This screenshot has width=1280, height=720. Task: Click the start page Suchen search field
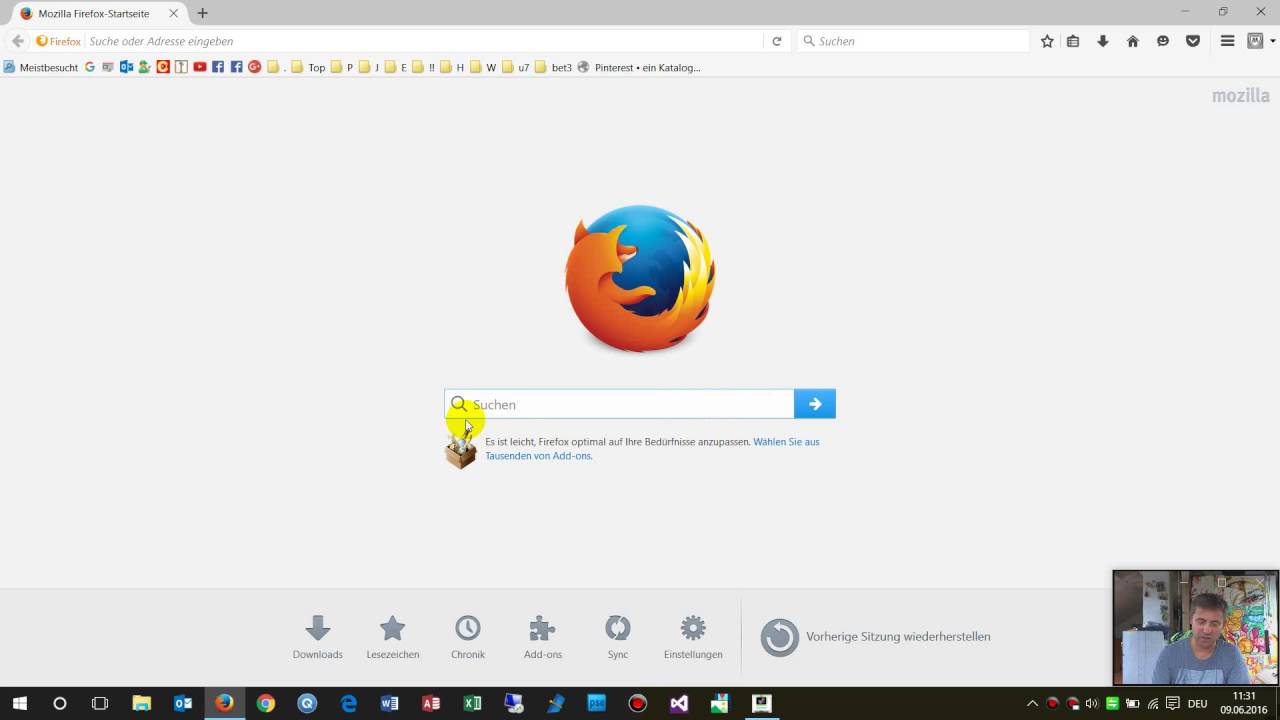click(x=620, y=404)
